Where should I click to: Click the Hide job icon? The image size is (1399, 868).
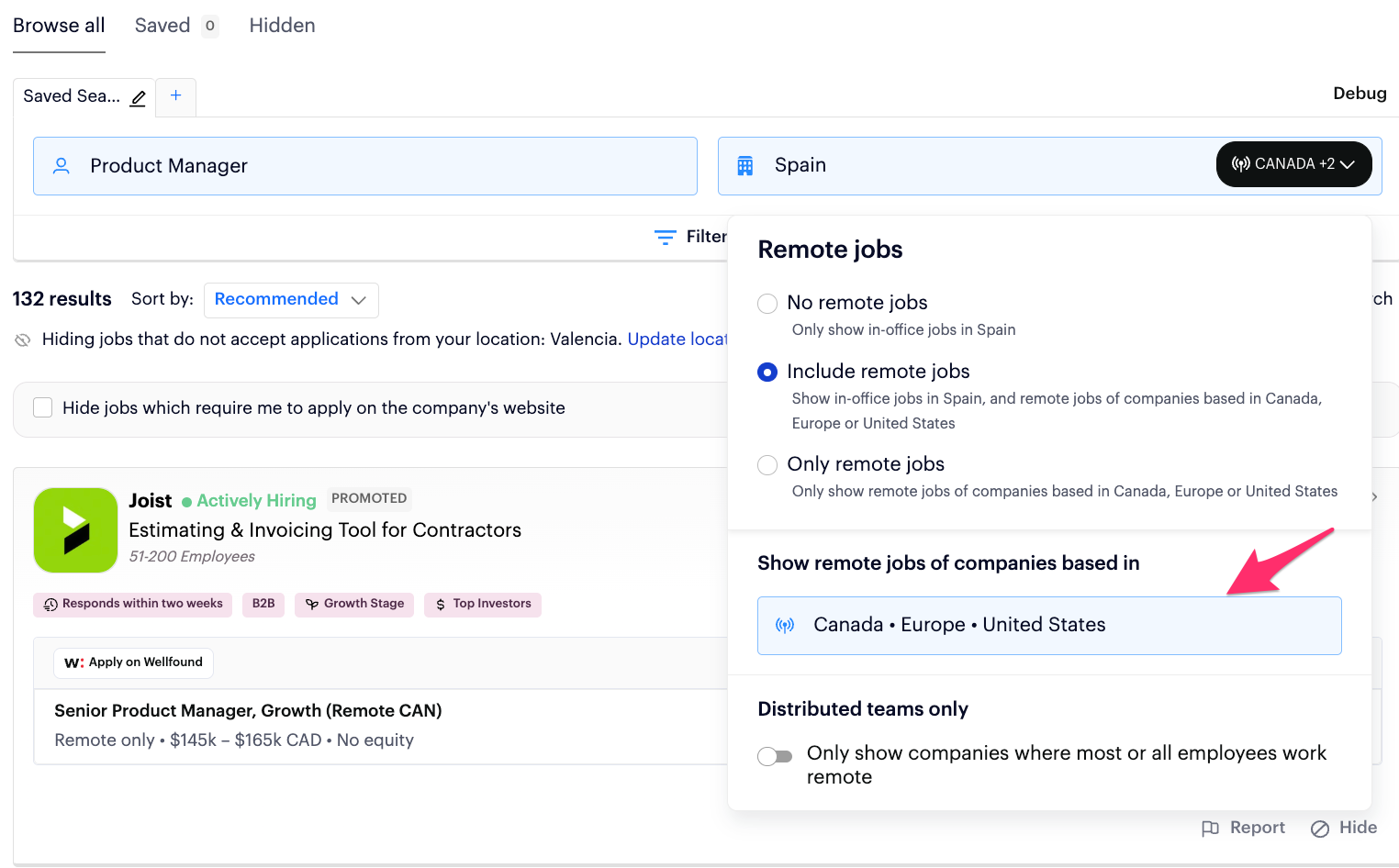[x=1320, y=829]
